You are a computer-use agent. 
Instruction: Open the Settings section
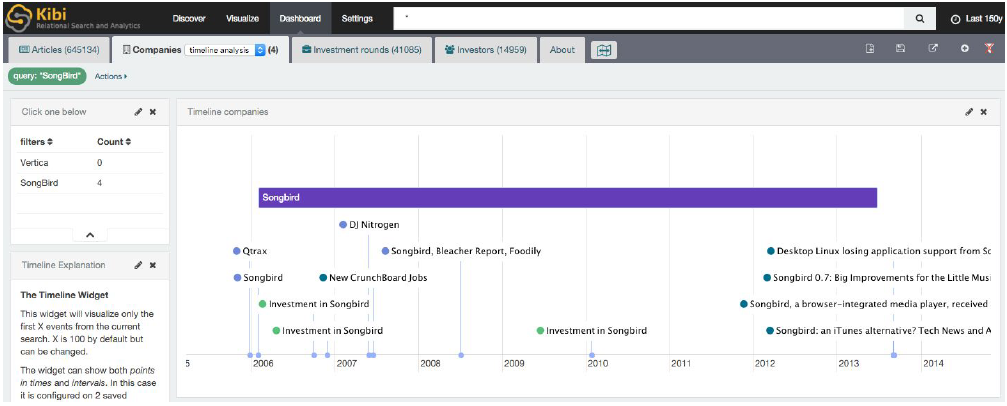pyautogui.click(x=357, y=19)
